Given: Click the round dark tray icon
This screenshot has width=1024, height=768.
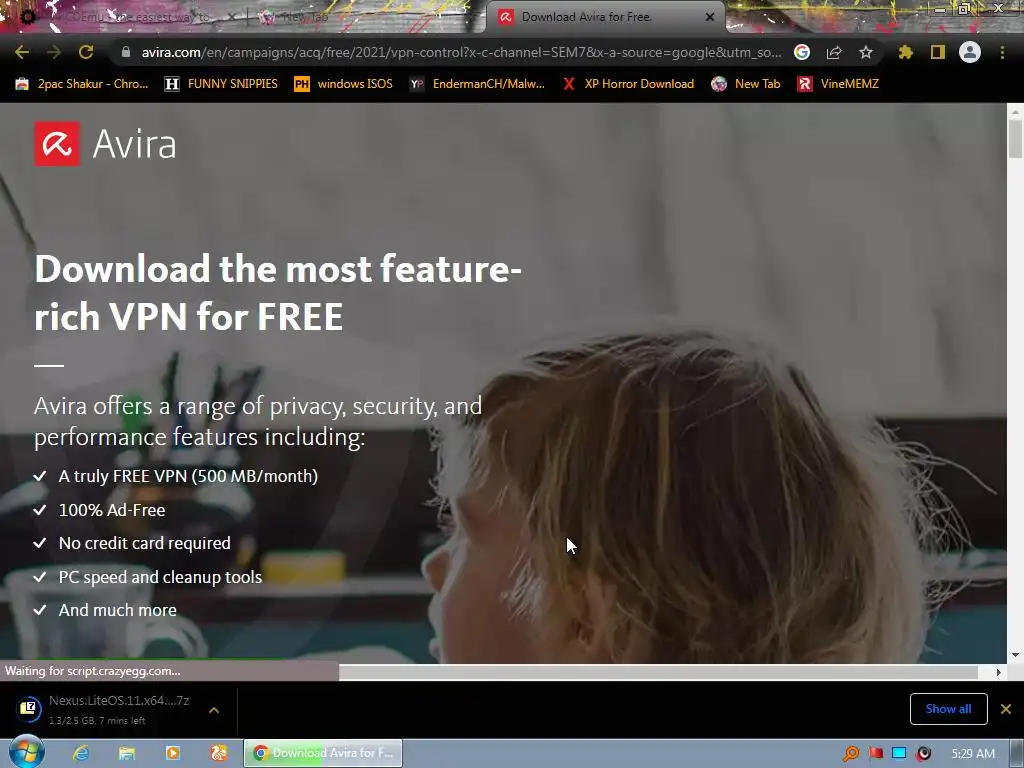Looking at the screenshot, I should [x=923, y=754].
